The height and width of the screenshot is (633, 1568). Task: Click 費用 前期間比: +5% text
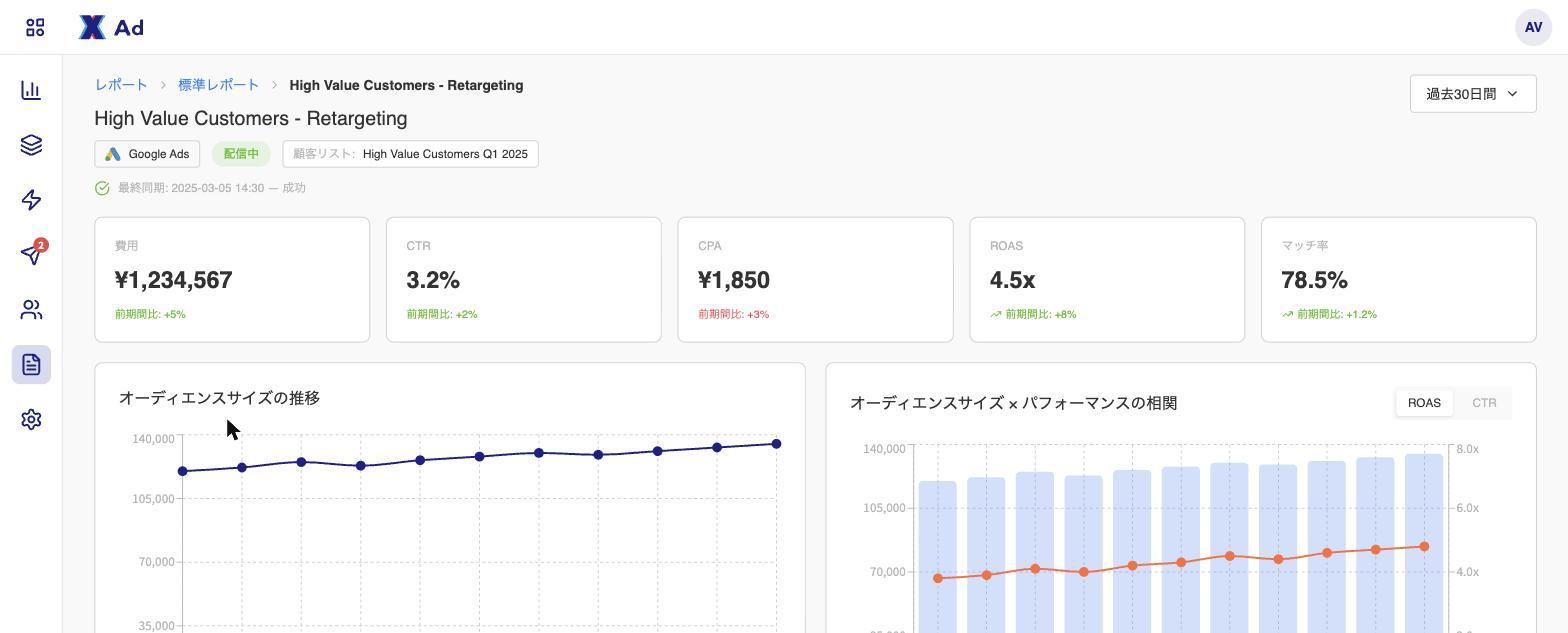tap(150, 314)
